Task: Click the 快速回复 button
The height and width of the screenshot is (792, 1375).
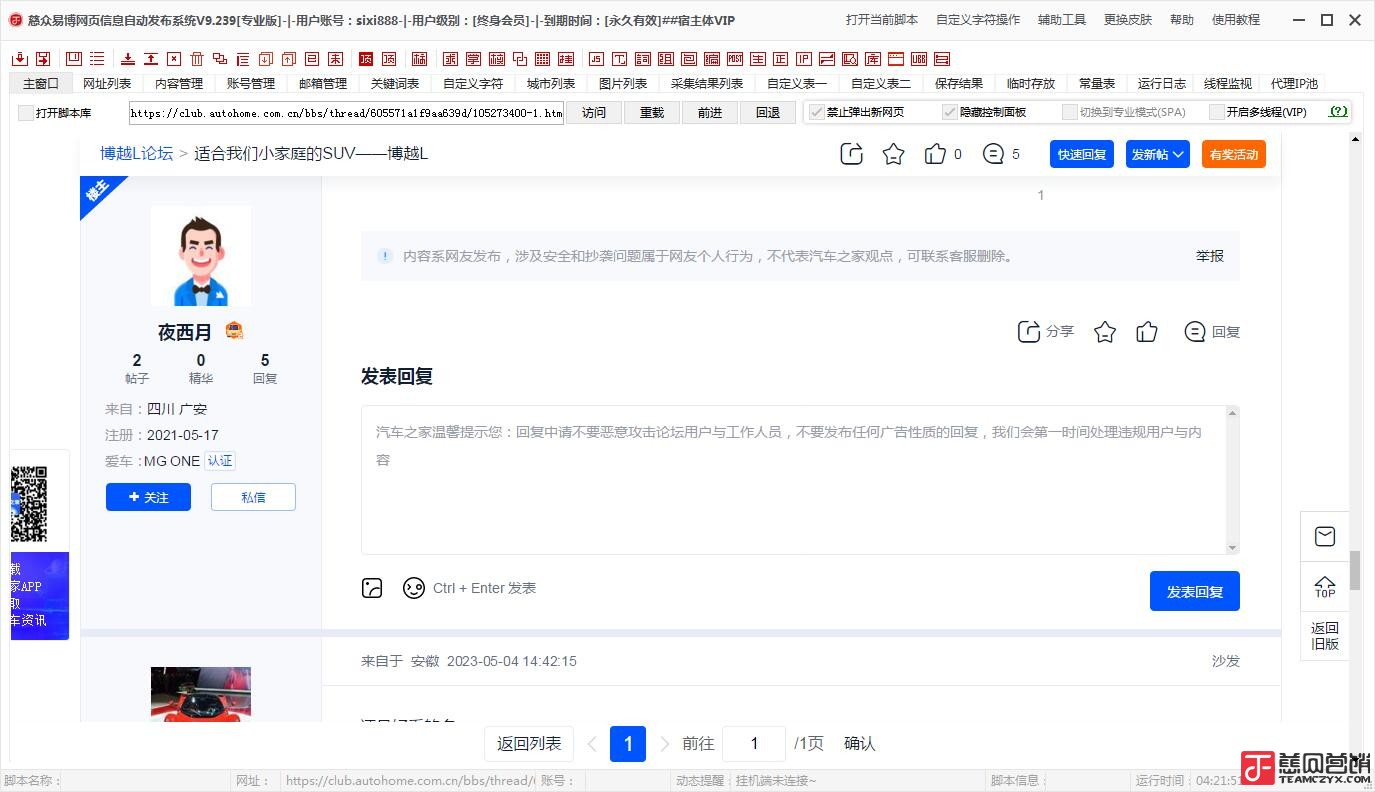Action: point(1082,154)
